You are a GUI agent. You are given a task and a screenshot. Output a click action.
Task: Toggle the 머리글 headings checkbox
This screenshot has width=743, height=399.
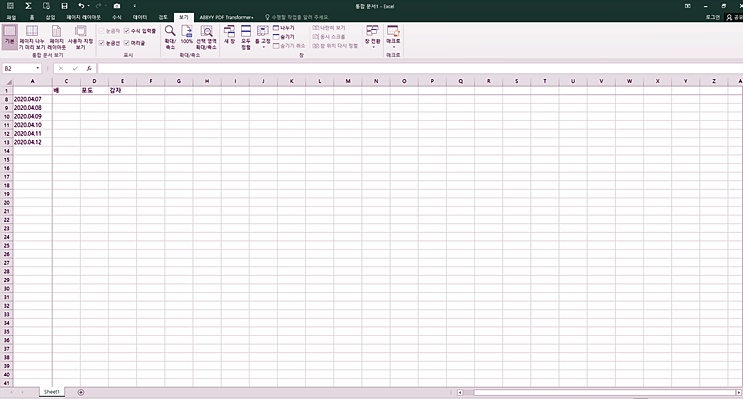pos(135,43)
